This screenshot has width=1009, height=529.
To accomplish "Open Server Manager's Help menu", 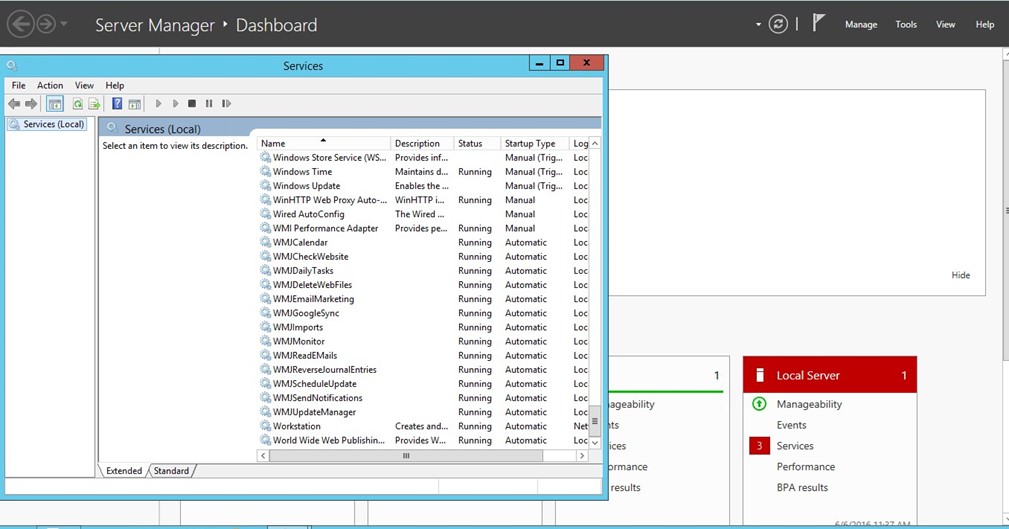I will coord(985,24).
